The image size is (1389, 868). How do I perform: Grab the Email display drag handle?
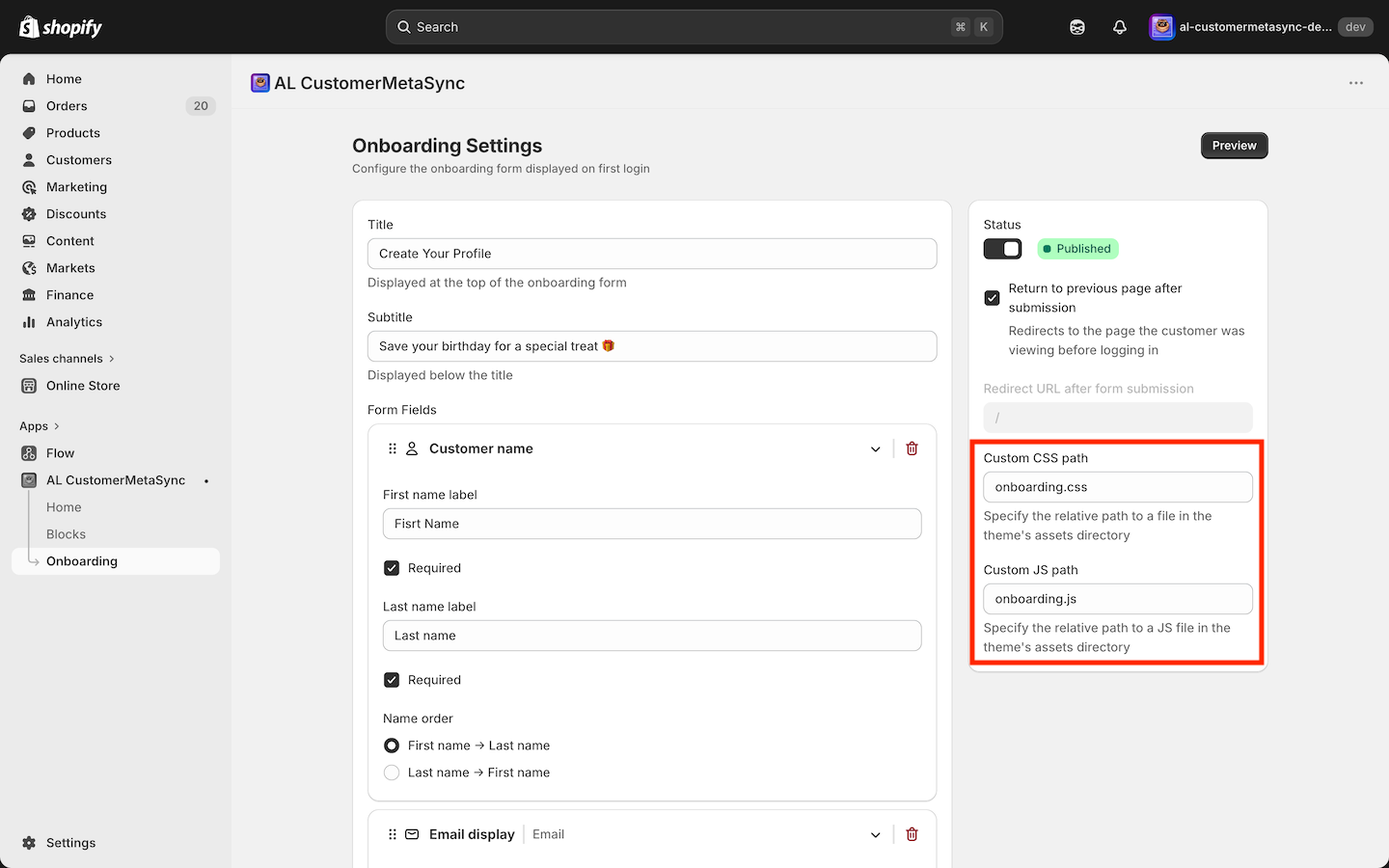tap(393, 834)
